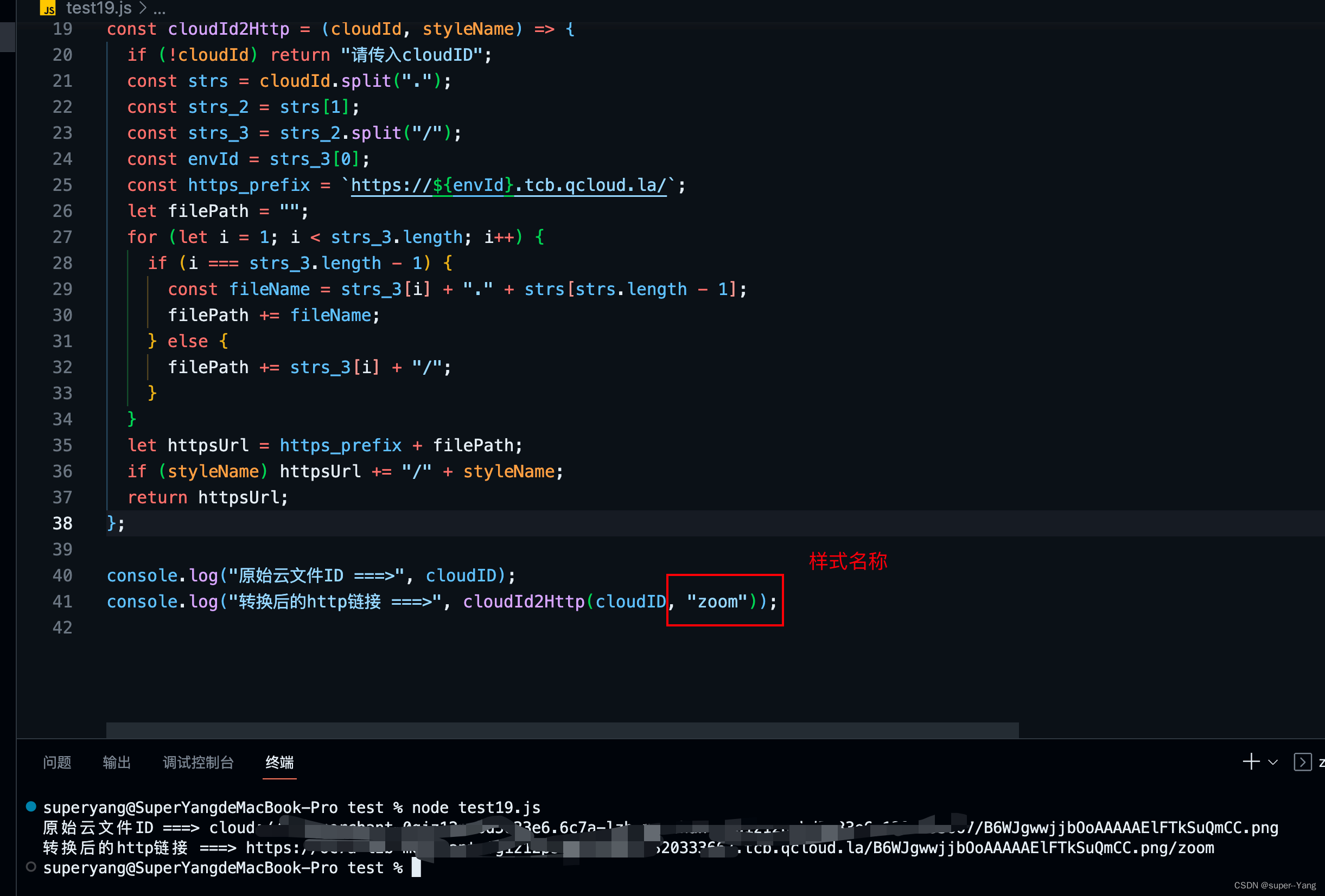Click line number 38 in the gutter
This screenshot has height=896, width=1325.
point(62,523)
